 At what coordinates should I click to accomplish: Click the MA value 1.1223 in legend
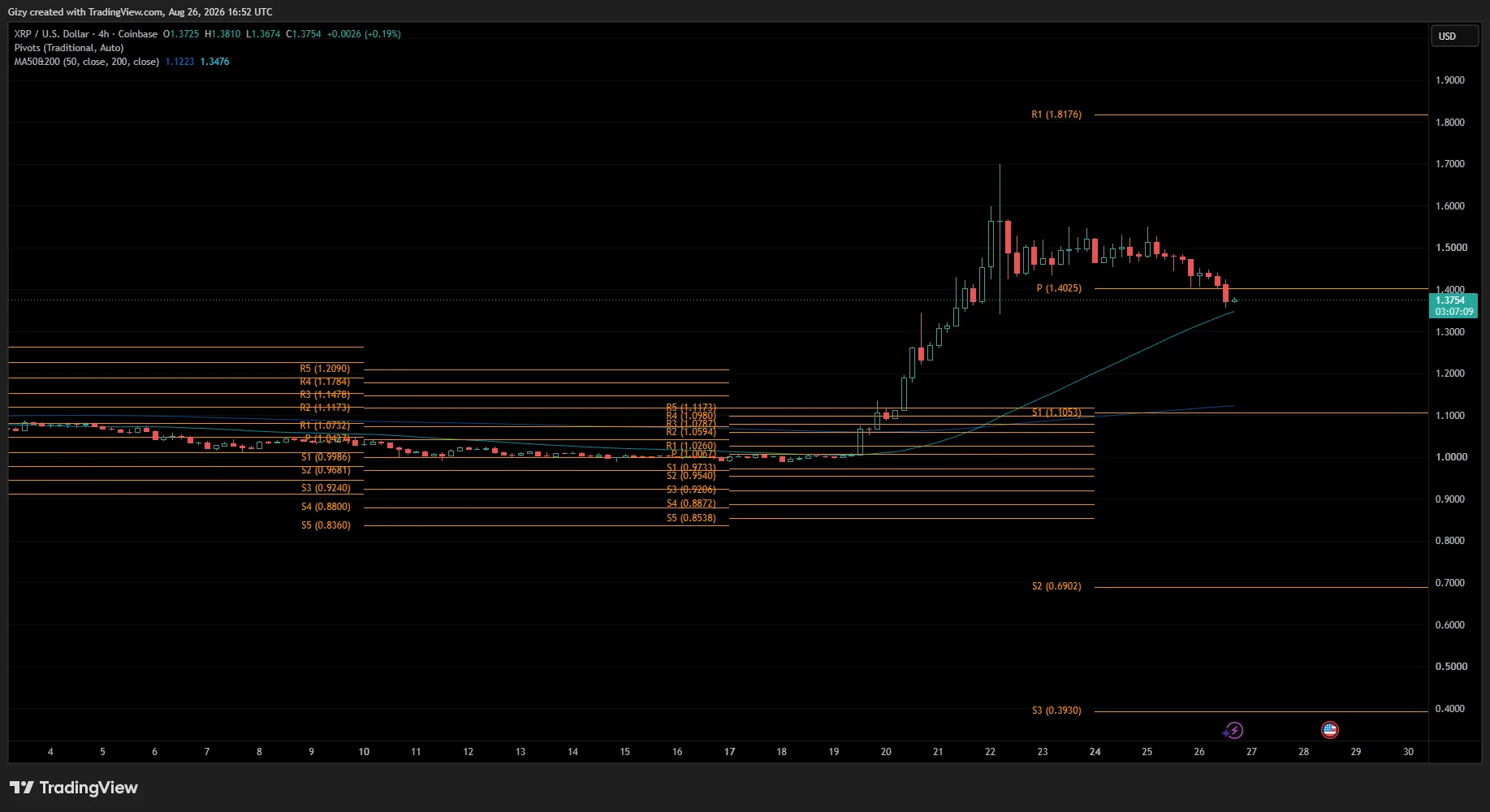(179, 62)
